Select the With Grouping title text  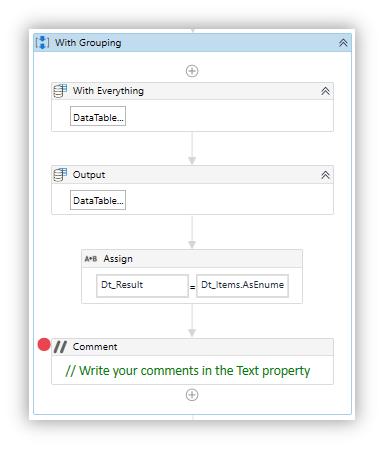coord(88,43)
